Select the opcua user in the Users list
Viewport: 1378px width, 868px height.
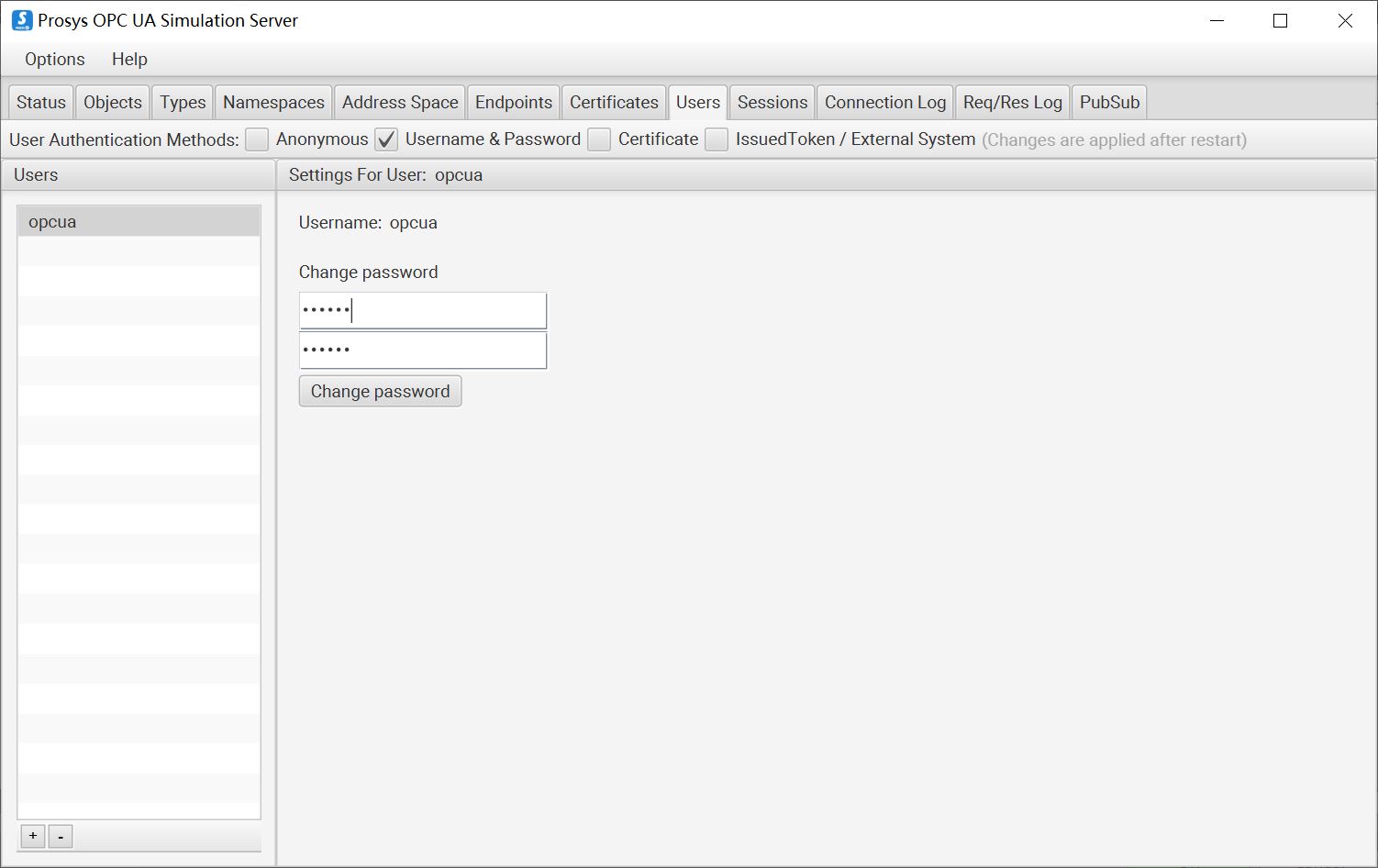point(139,221)
